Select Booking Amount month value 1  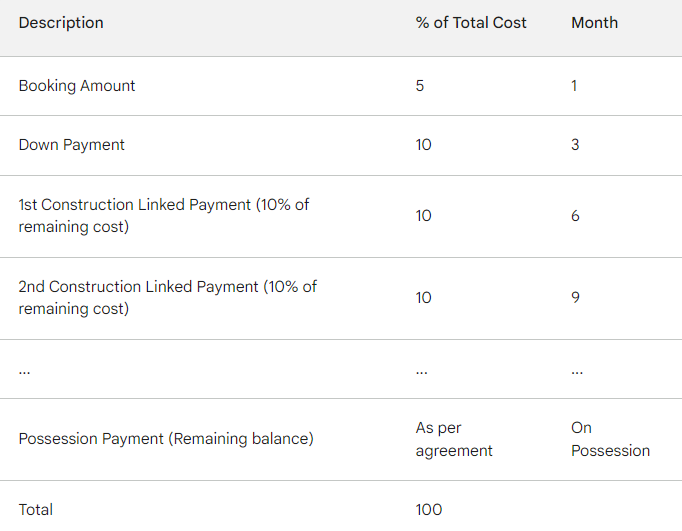[574, 86]
